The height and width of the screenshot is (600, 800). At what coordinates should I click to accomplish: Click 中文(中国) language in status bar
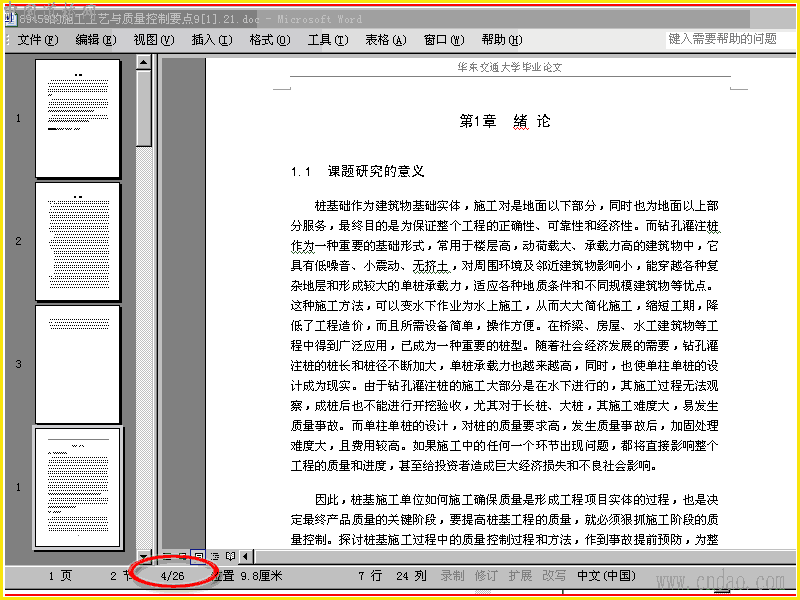click(x=606, y=576)
